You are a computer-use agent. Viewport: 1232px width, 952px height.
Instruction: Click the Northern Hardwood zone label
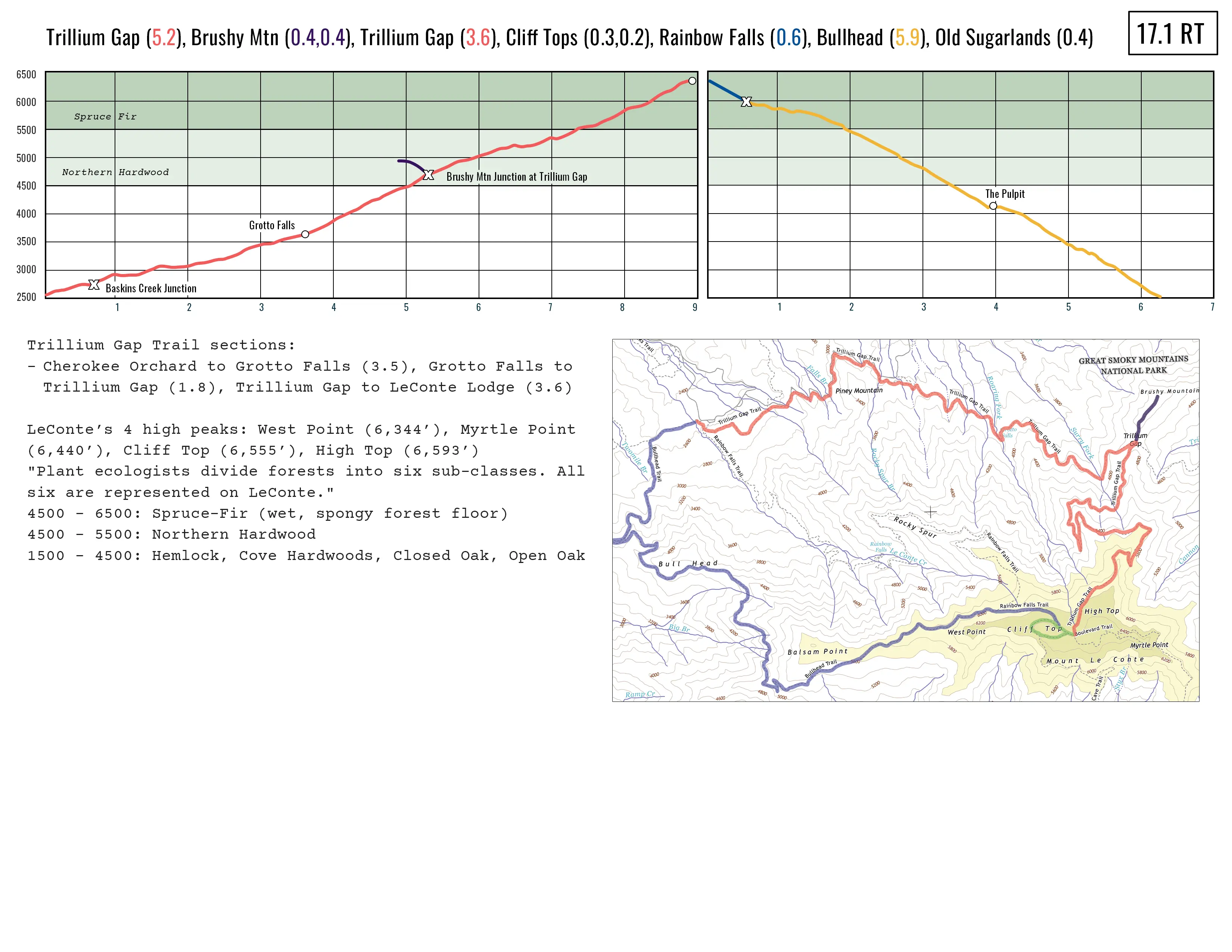[x=115, y=172]
